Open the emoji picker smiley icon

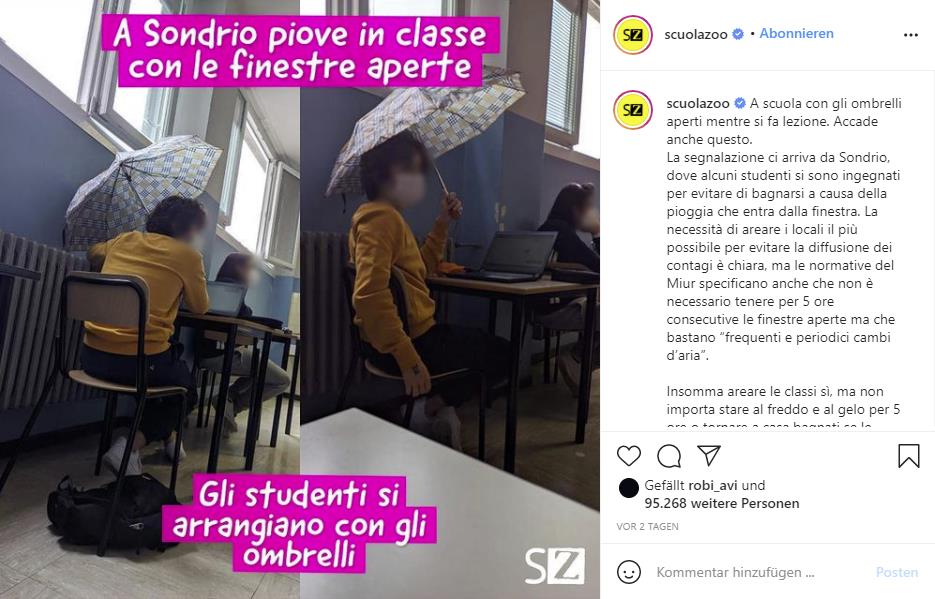click(x=629, y=572)
